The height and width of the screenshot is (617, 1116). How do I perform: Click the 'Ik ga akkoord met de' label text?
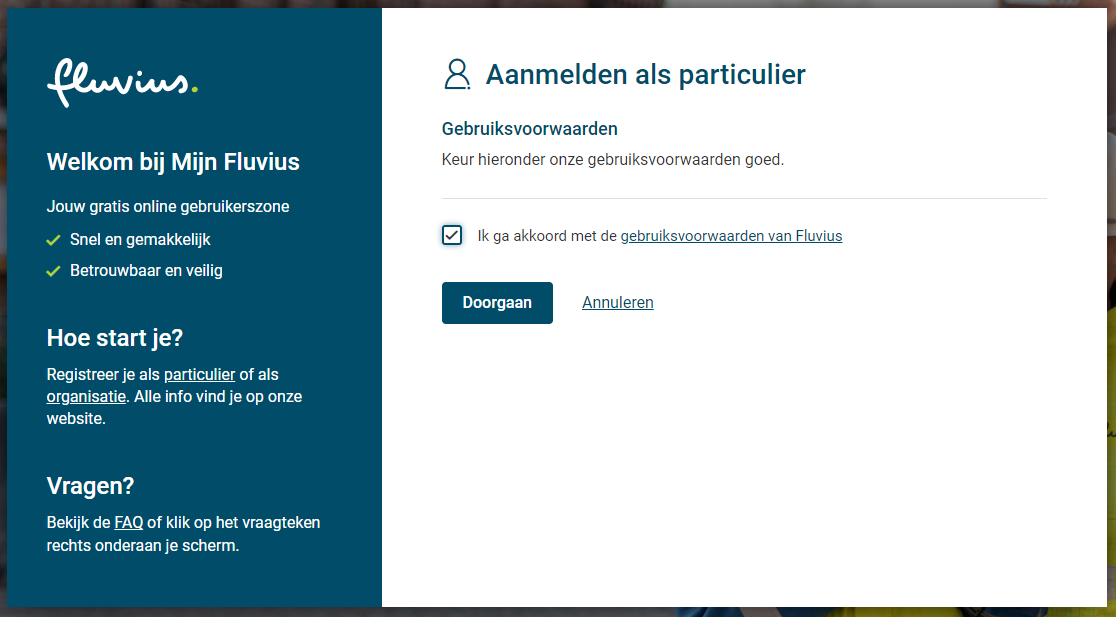click(x=547, y=236)
